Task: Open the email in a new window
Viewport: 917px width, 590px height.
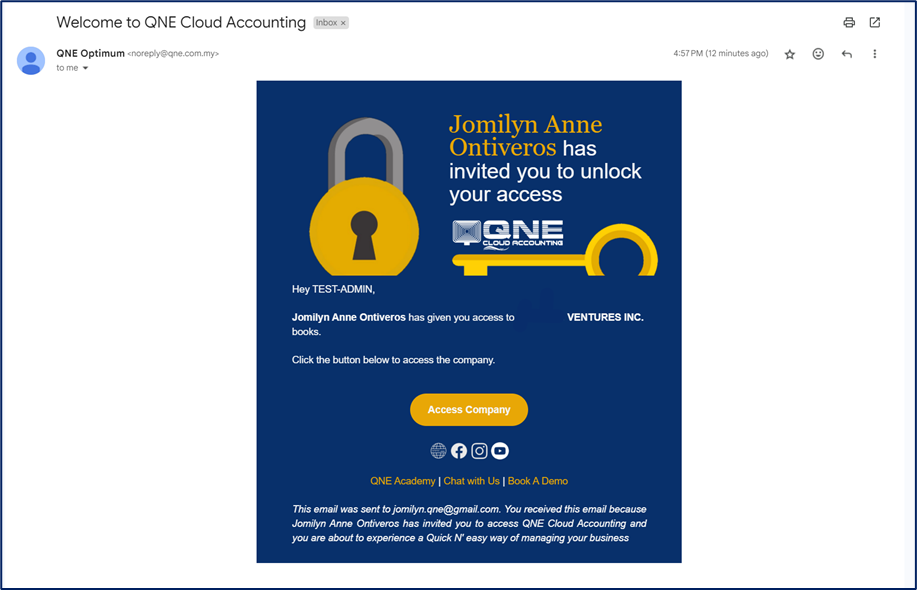Action: [874, 22]
